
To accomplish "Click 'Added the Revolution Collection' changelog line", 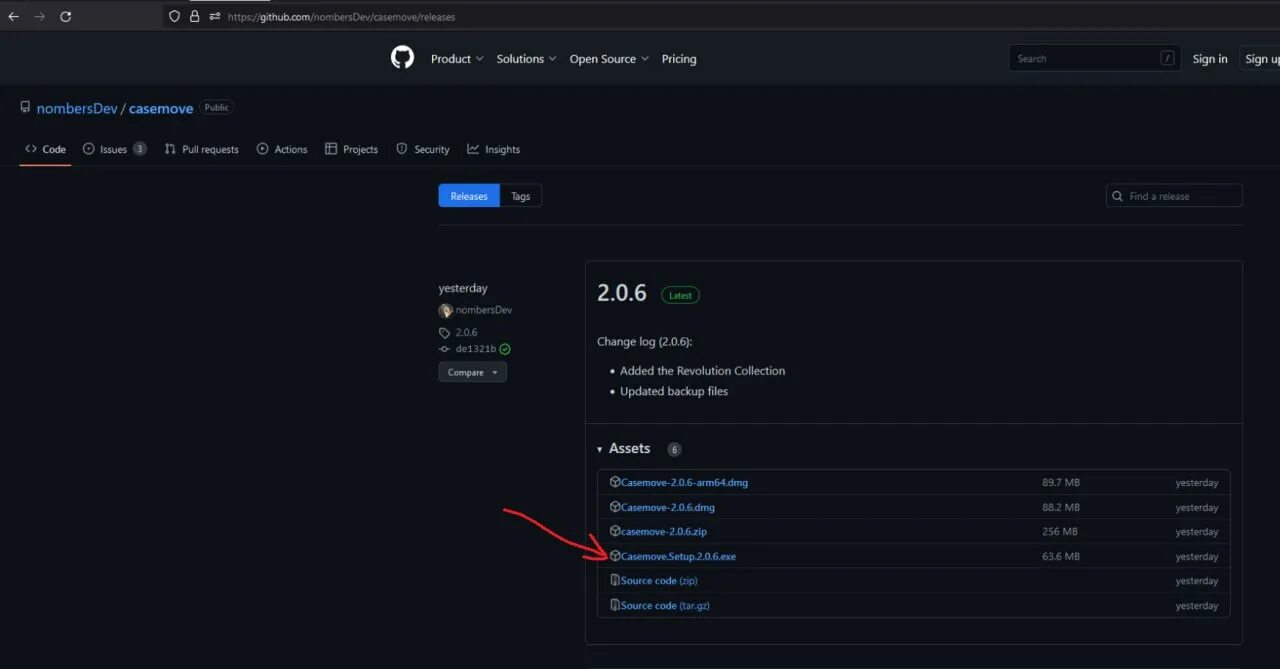I will [702, 370].
